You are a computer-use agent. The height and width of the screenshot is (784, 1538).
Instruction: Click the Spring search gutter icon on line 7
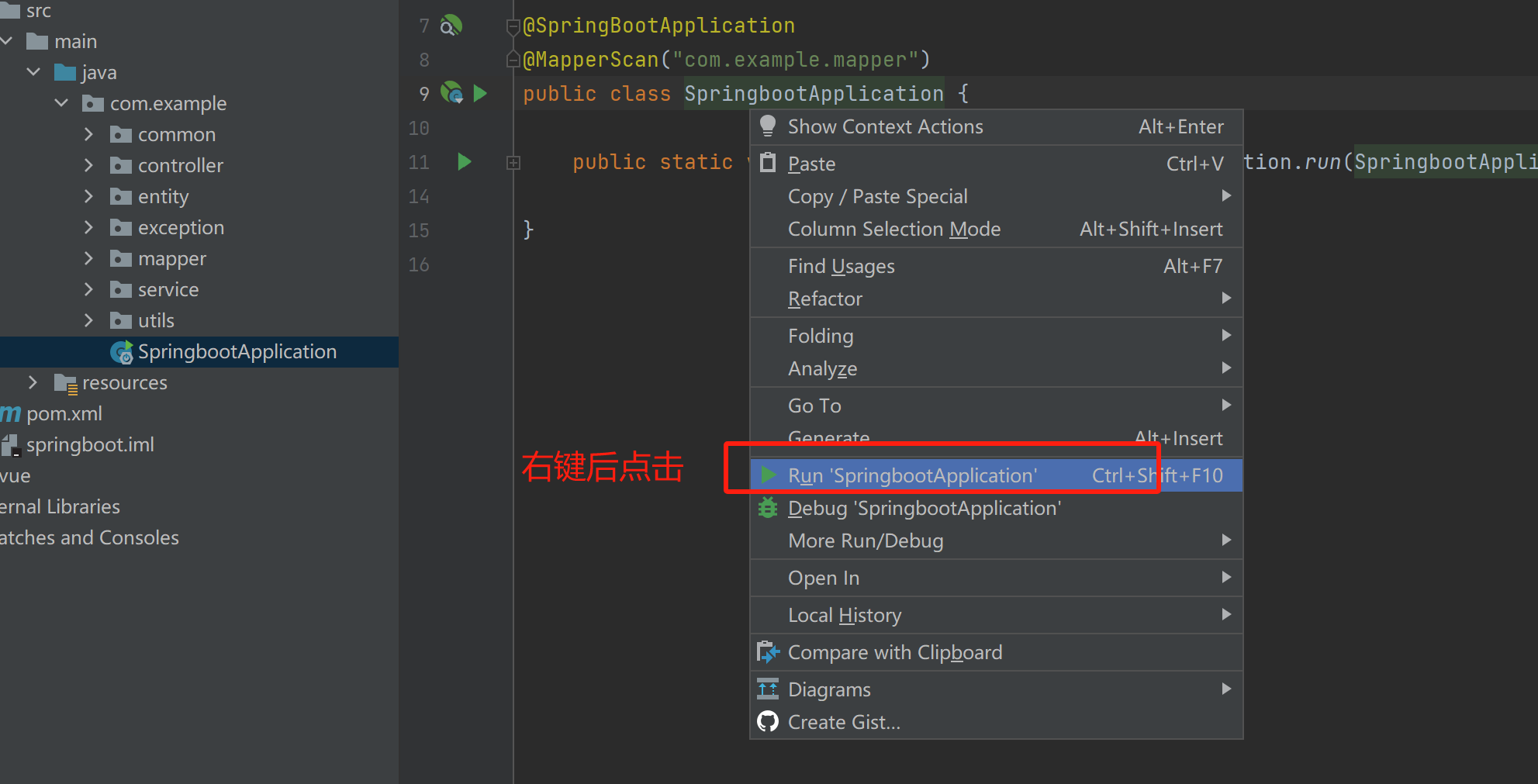tap(451, 26)
